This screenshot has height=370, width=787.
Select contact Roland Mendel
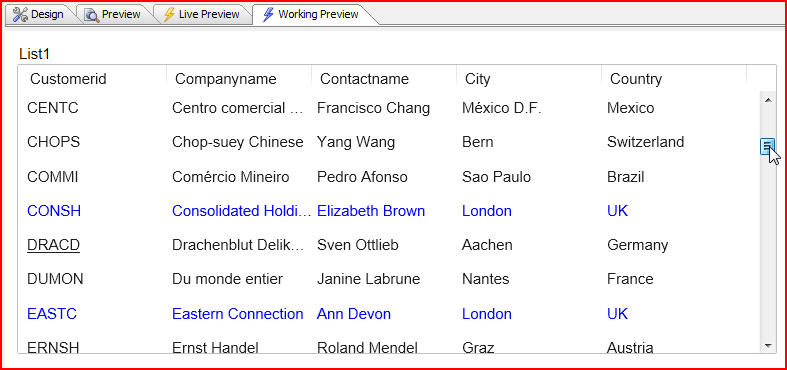[367, 347]
